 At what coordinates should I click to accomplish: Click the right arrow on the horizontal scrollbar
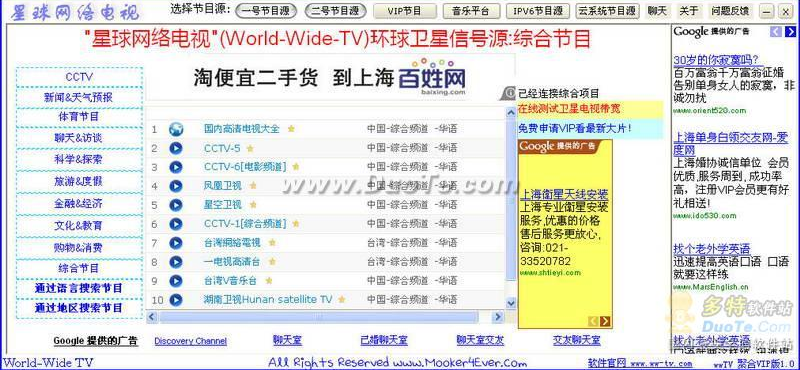pyautogui.click(x=498, y=317)
